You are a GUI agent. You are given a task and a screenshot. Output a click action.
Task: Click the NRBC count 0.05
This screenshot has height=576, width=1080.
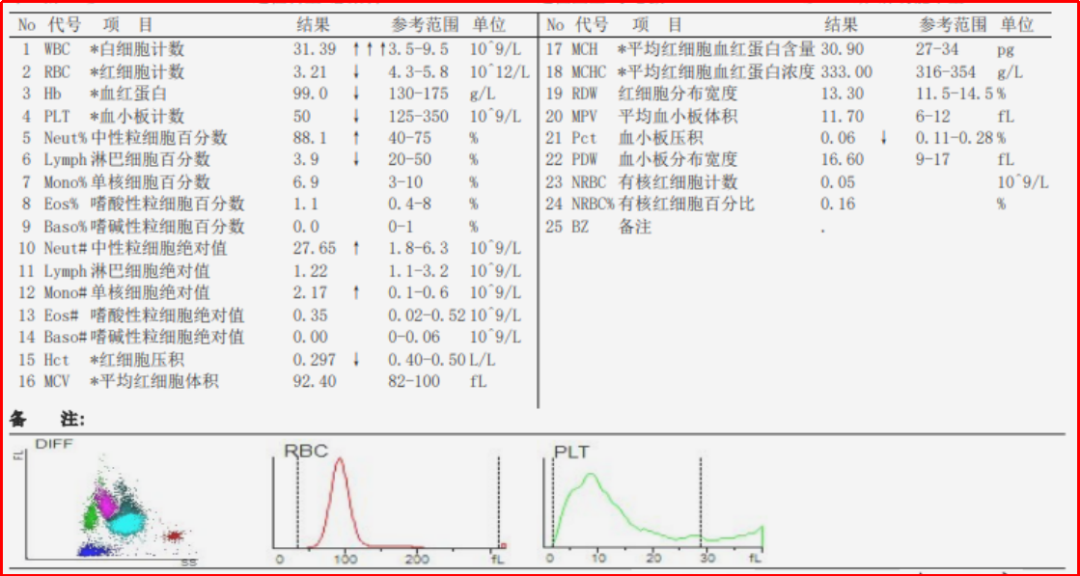838,183
